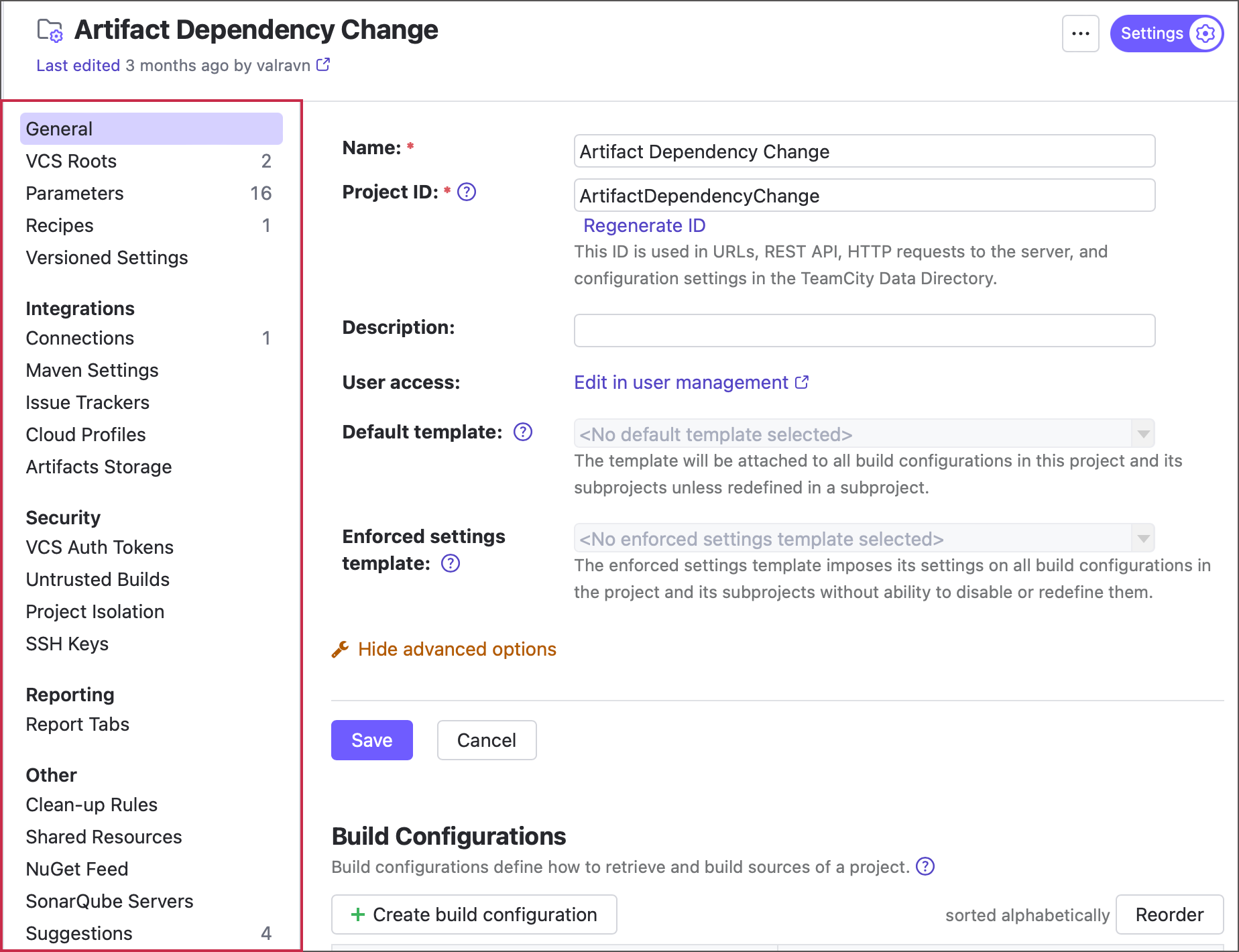Click the Description input field
The height and width of the screenshot is (952, 1239).
[x=864, y=331]
